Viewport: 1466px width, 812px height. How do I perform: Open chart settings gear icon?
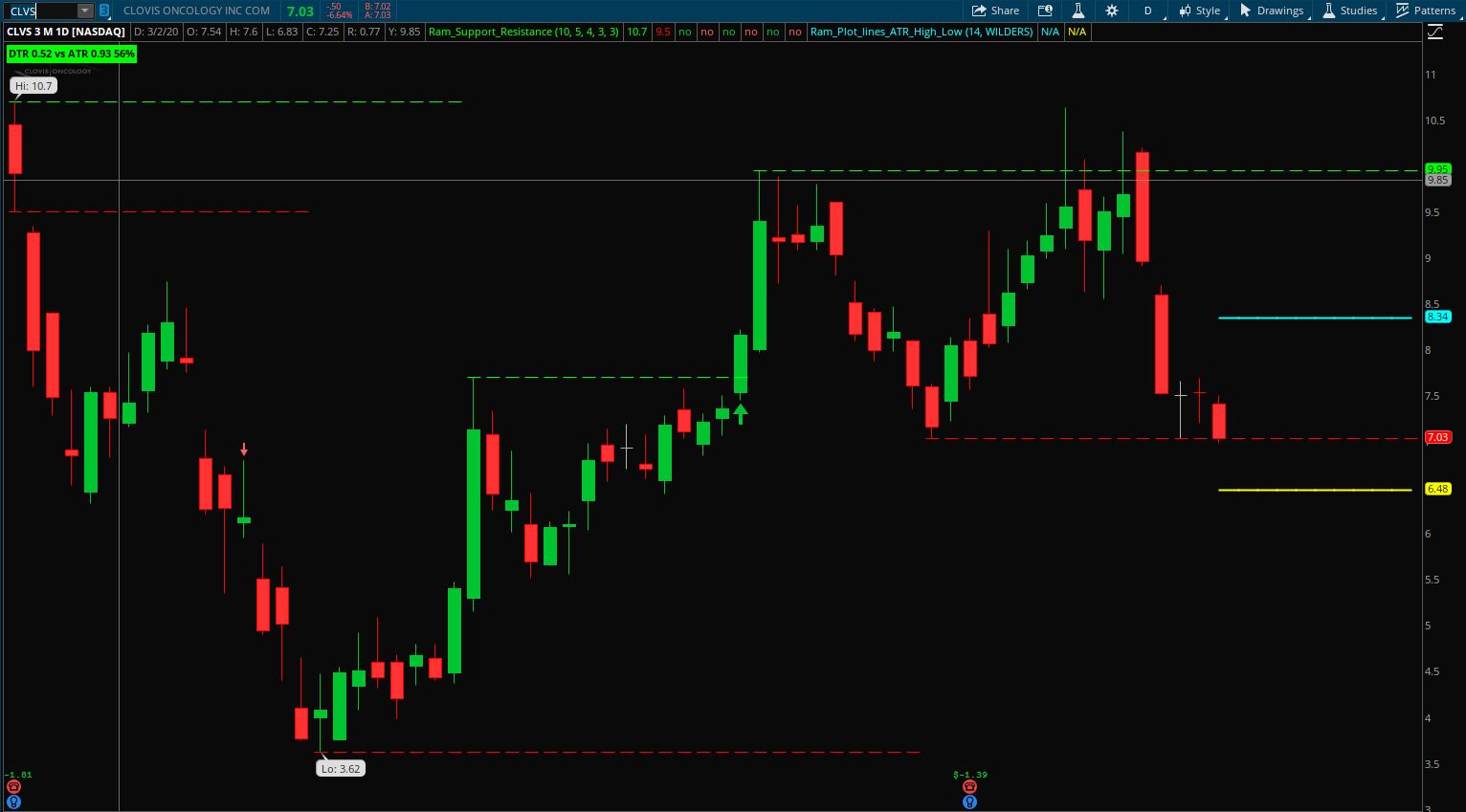pyautogui.click(x=1111, y=11)
